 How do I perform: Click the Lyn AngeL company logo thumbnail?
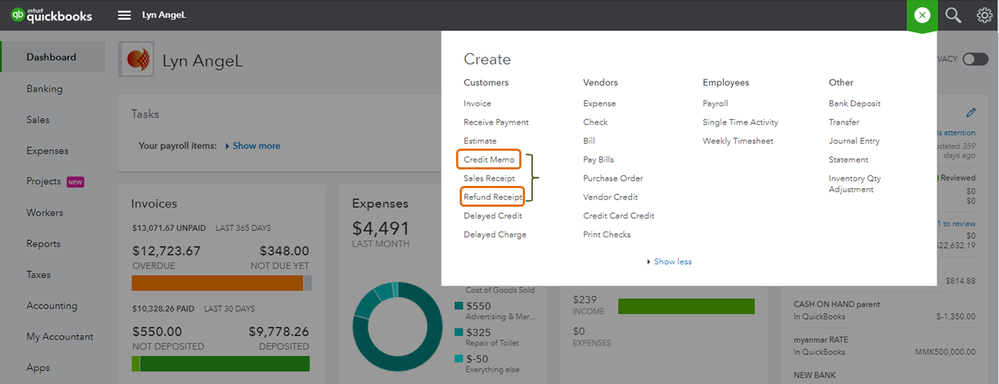click(x=136, y=59)
